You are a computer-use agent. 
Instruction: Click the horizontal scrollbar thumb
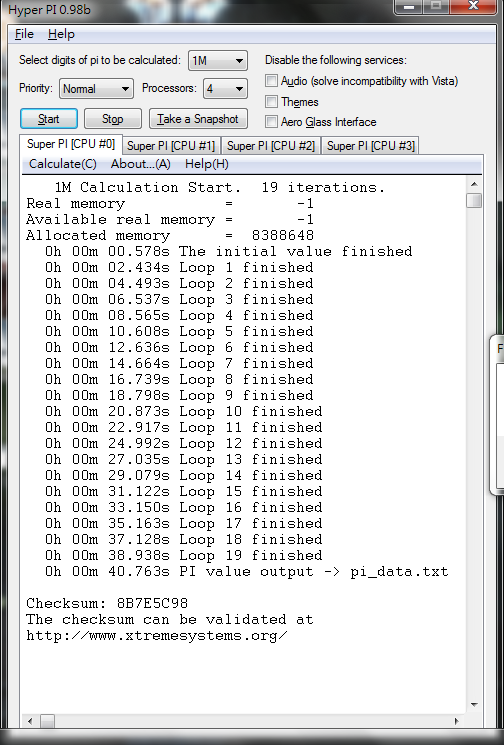coord(47,721)
